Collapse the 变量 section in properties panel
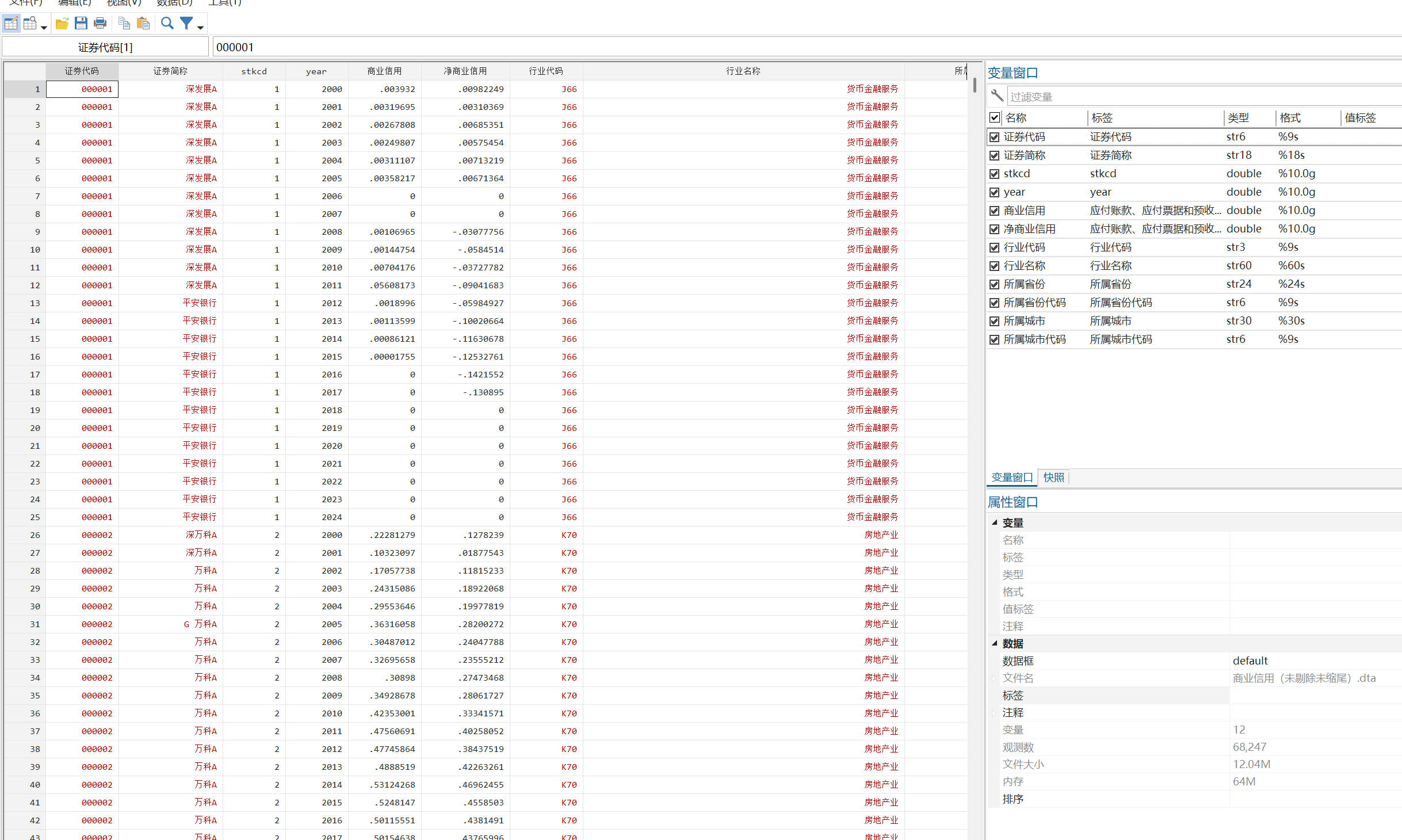 coord(994,522)
